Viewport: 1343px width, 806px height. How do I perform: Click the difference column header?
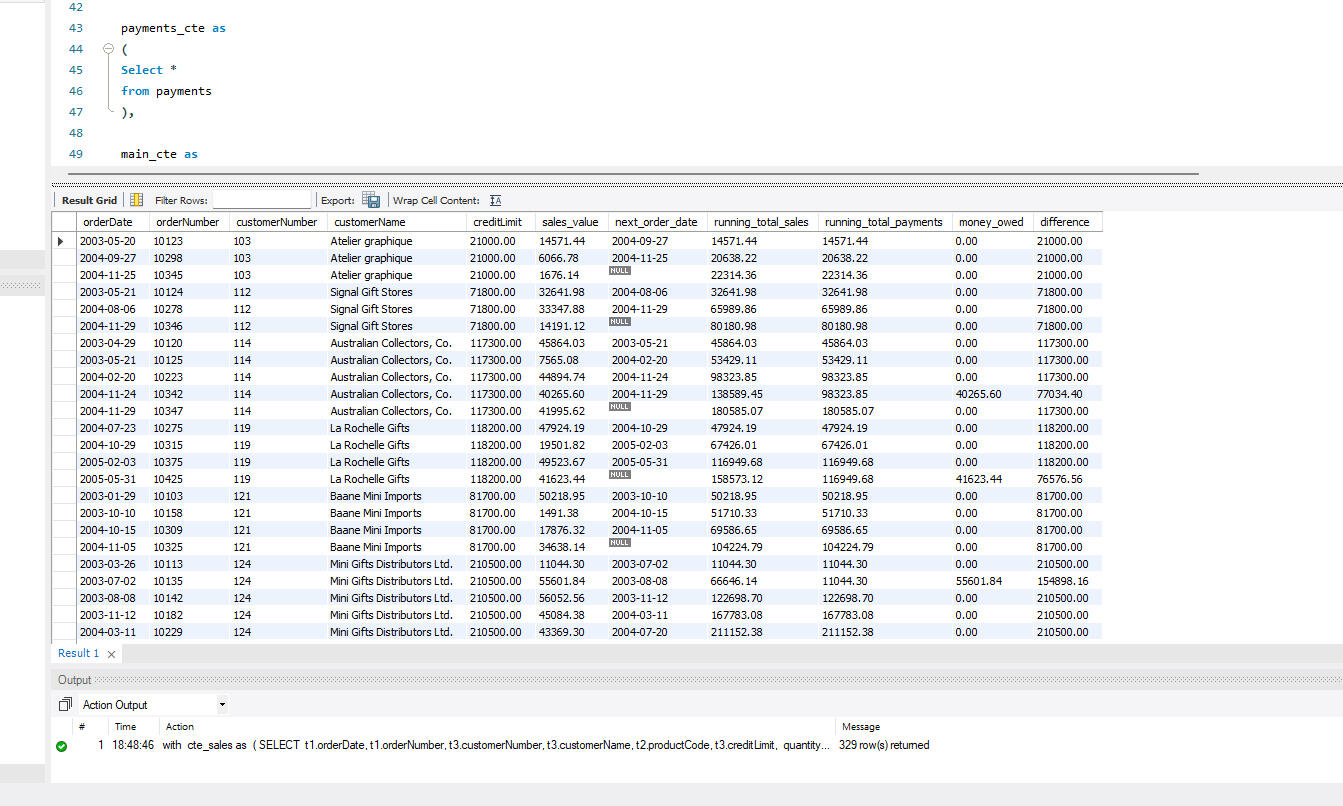tap(1068, 222)
